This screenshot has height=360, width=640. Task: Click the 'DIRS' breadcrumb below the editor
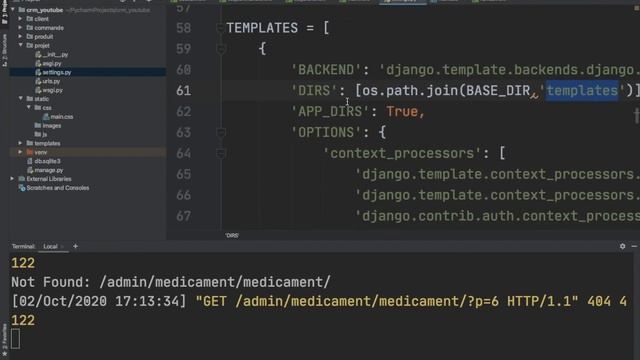click(x=232, y=236)
